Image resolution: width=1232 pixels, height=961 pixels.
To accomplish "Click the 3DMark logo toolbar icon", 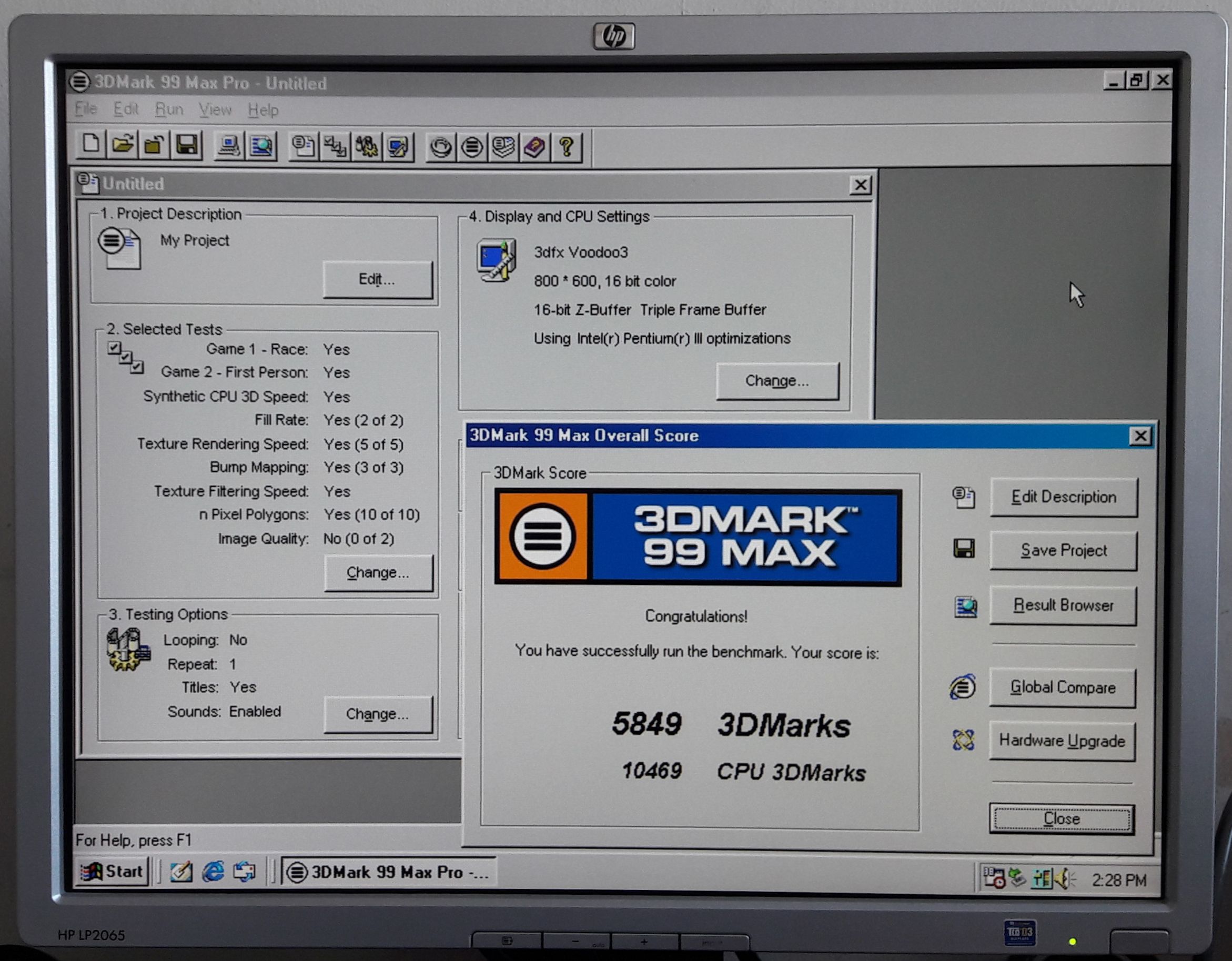I will coord(472,148).
